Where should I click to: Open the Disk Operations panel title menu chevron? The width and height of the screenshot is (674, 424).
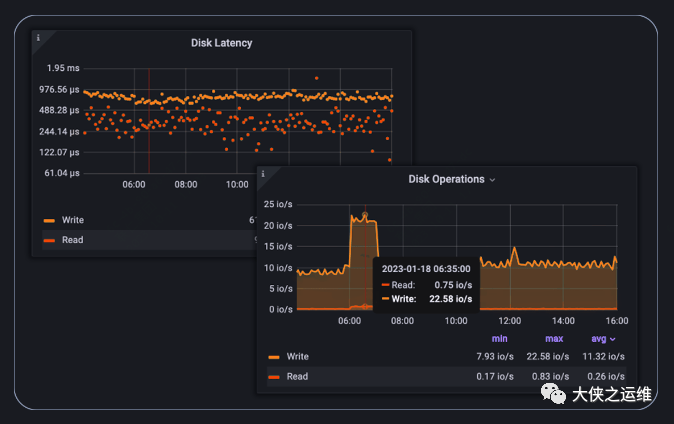click(493, 180)
